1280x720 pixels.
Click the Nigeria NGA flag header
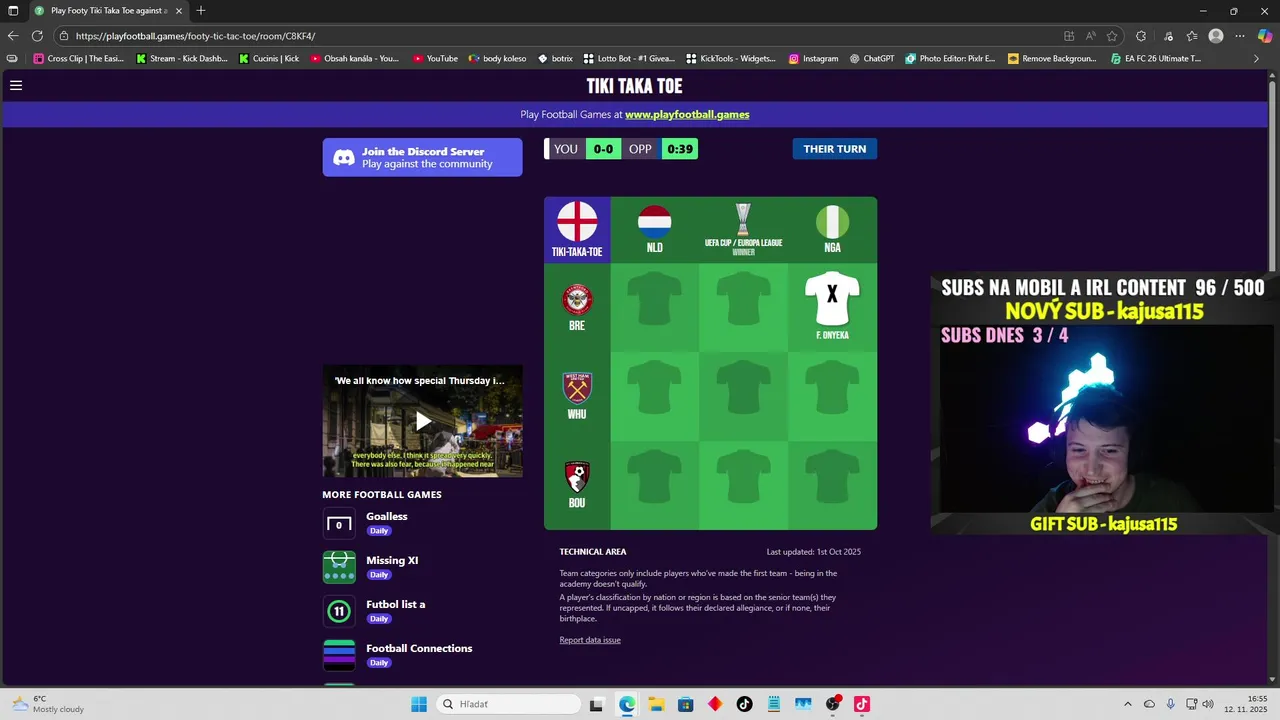pos(832,229)
